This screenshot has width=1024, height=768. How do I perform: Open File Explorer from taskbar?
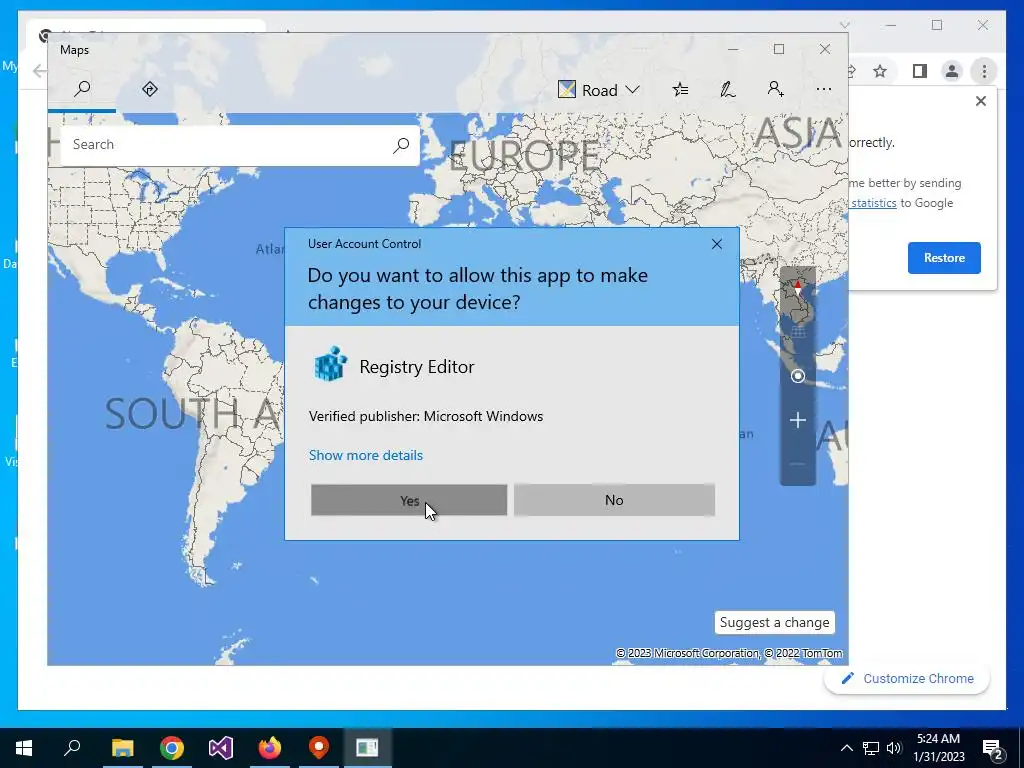tap(122, 748)
